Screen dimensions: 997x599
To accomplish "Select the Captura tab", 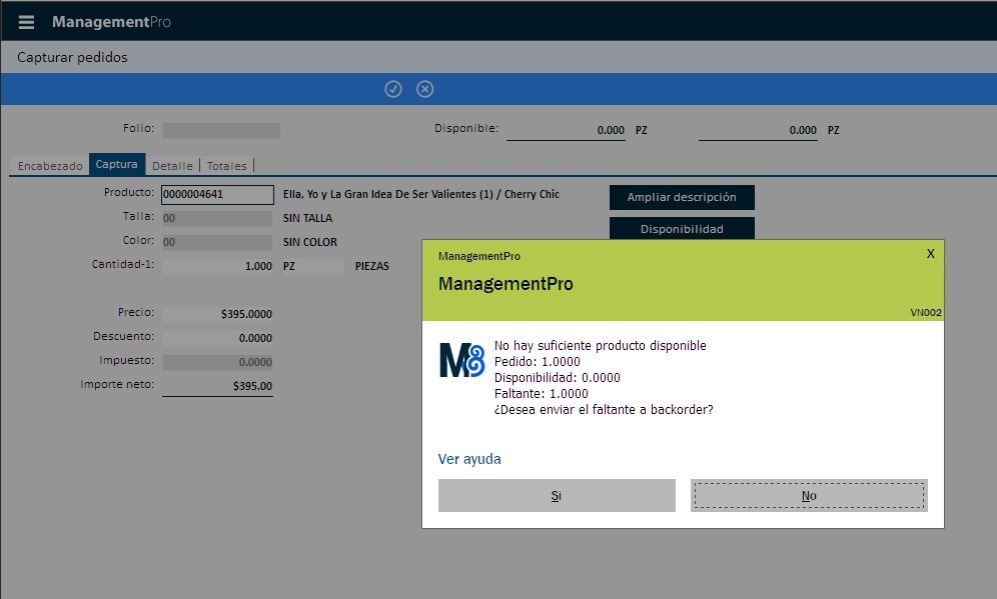I will pyautogui.click(x=117, y=165).
